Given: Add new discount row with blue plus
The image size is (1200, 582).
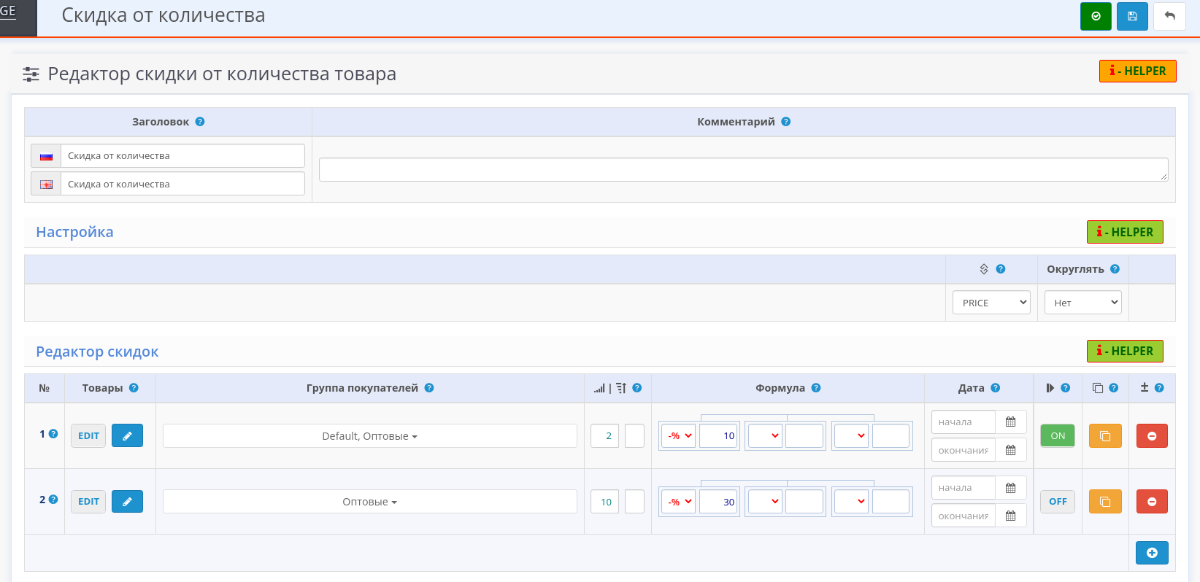Looking at the screenshot, I should [x=1152, y=553].
